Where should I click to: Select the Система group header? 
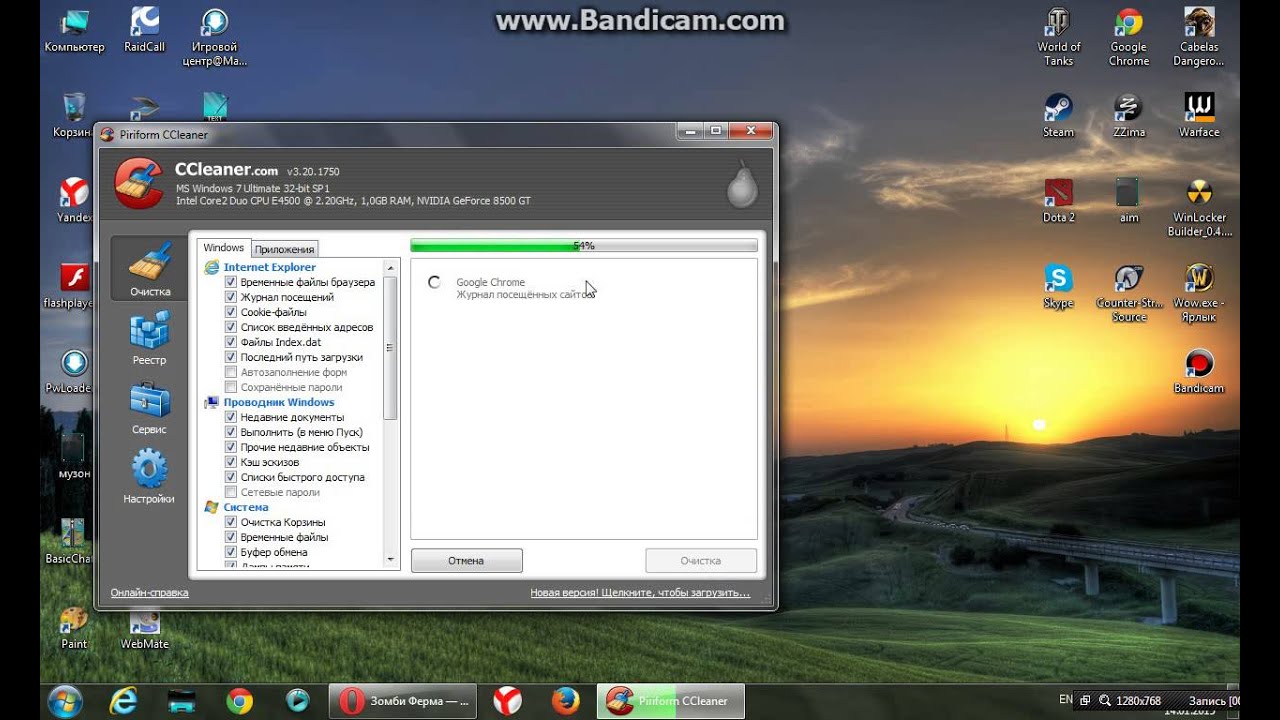246,507
